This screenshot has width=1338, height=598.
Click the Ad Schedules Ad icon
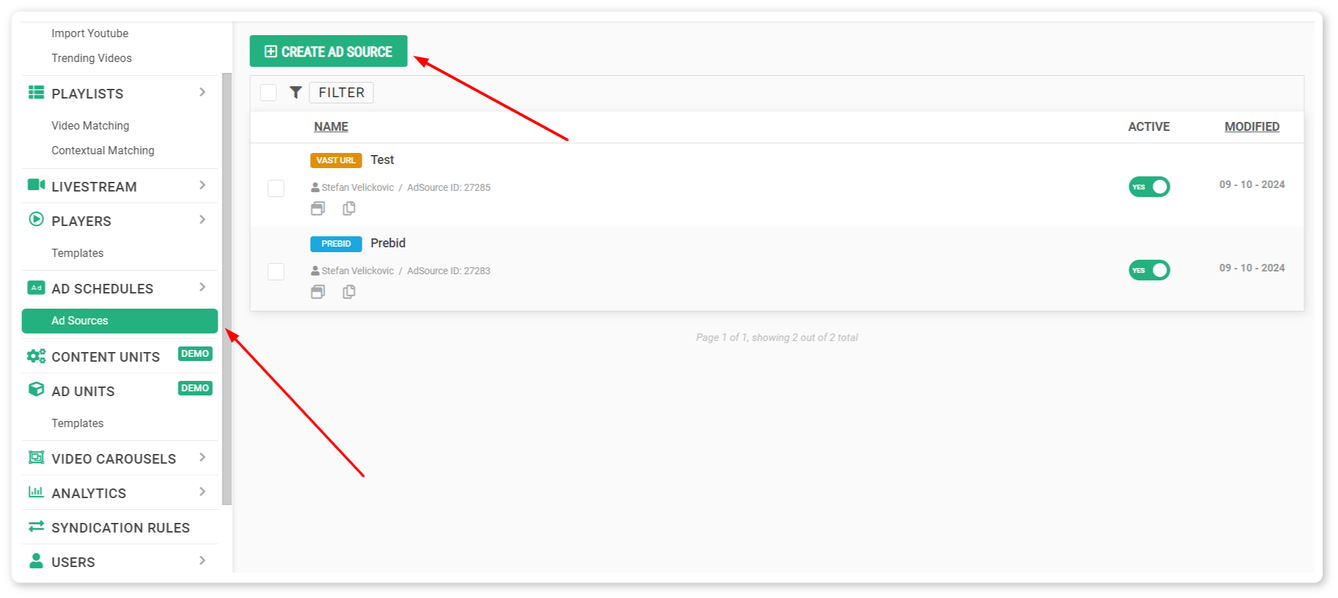36,288
